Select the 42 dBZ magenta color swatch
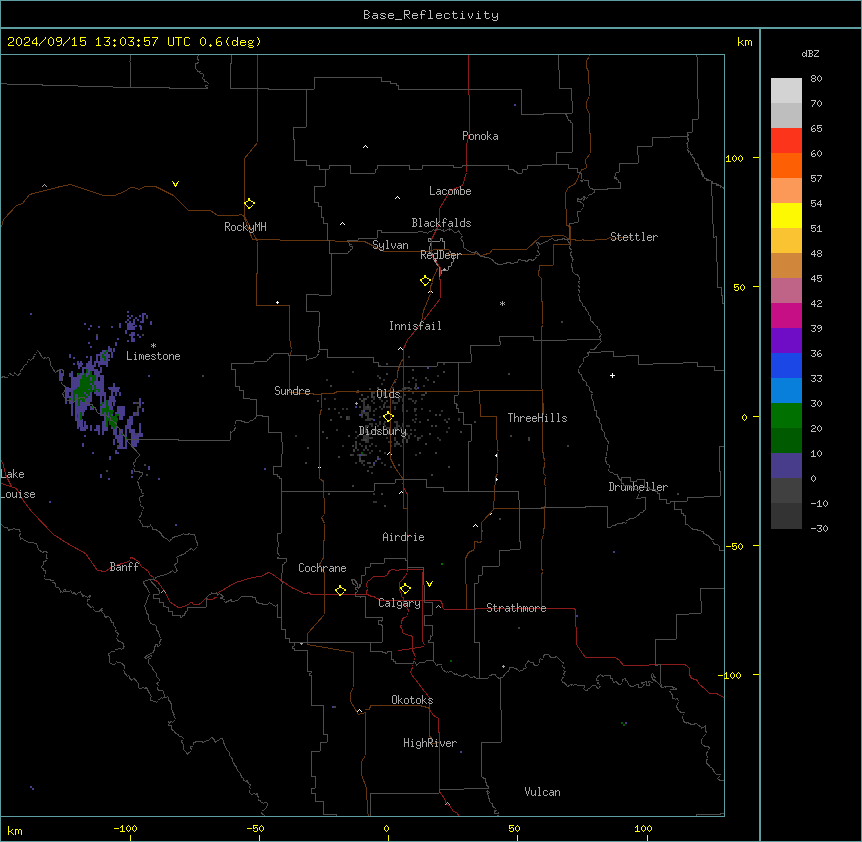The image size is (862, 842). [786, 315]
